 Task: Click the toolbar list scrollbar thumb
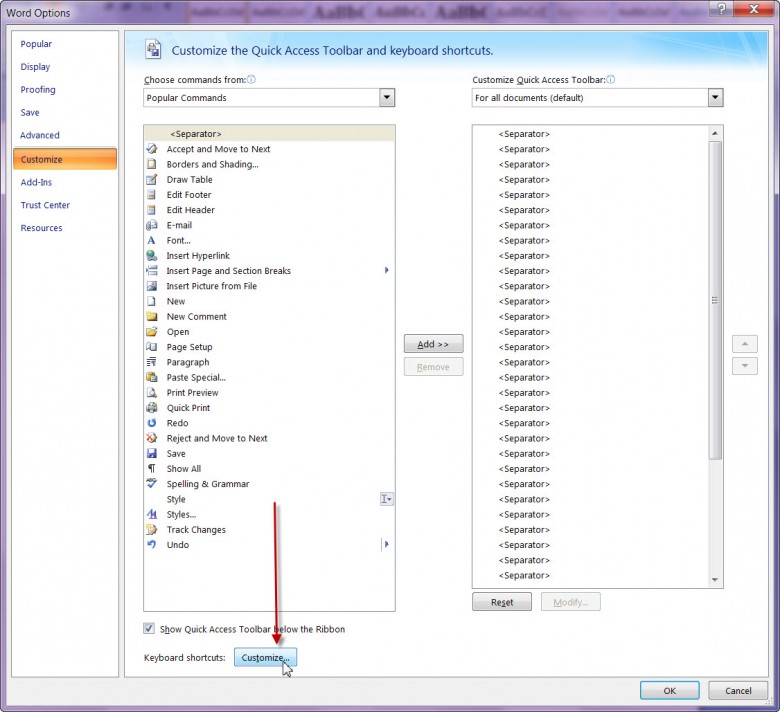point(715,300)
